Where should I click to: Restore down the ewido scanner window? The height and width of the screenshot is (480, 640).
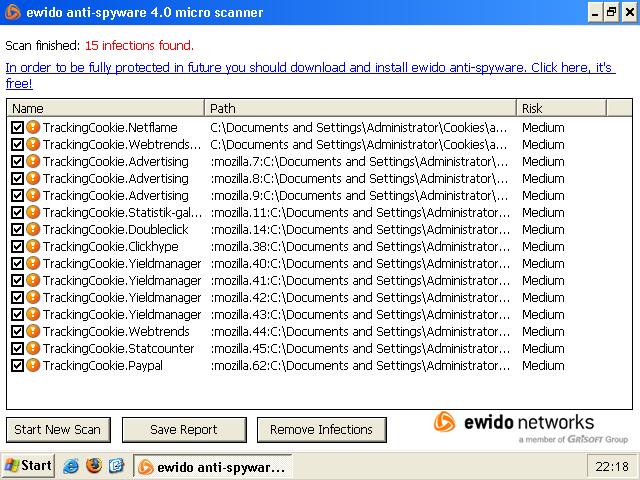611,12
